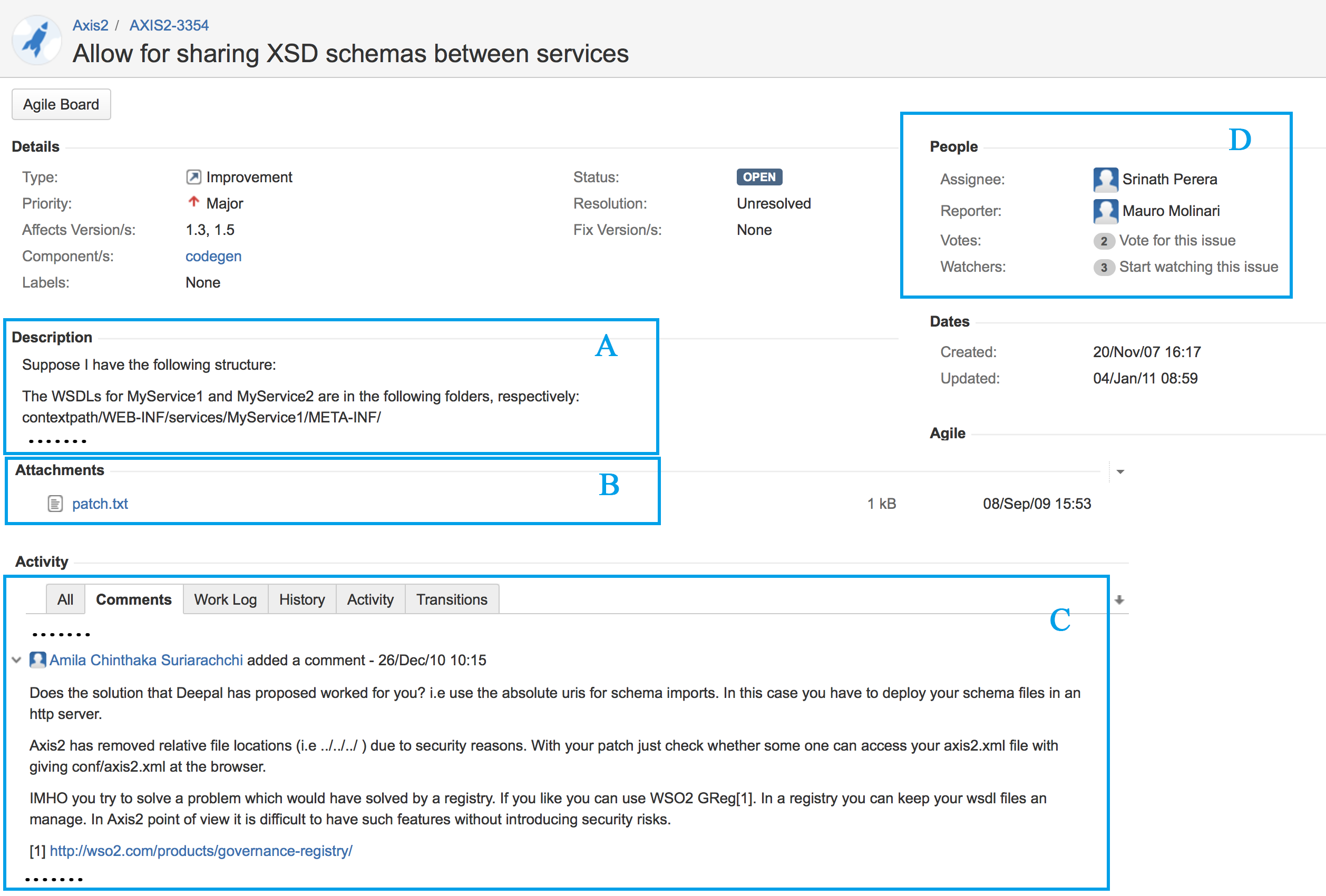Click the comment timestamp 26/Dec/10 10:15

(432, 660)
